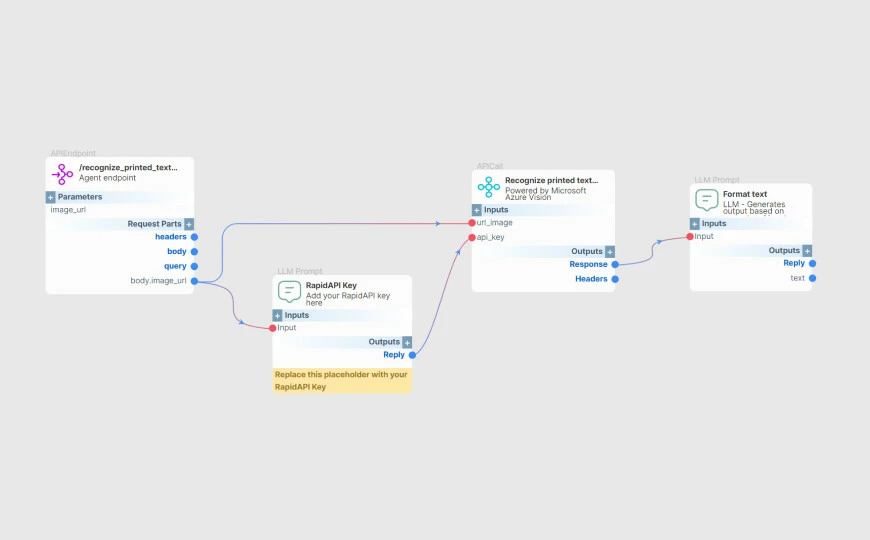Select the RapidAPI Key node title
870x540 pixels.
click(331, 285)
